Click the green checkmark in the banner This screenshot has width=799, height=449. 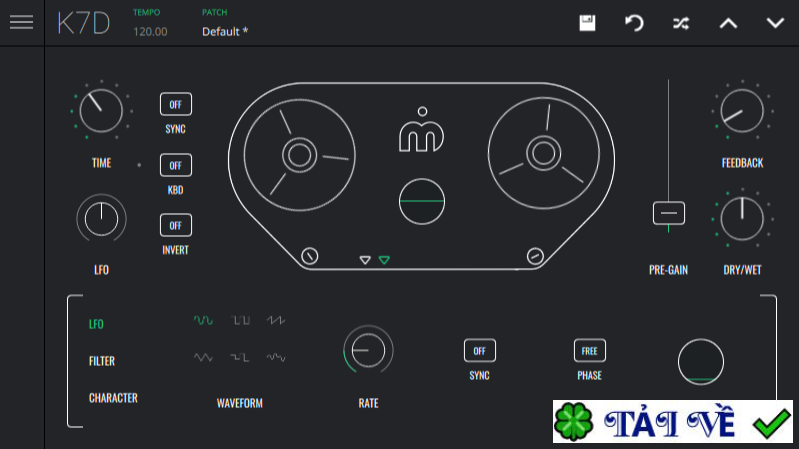coord(771,423)
